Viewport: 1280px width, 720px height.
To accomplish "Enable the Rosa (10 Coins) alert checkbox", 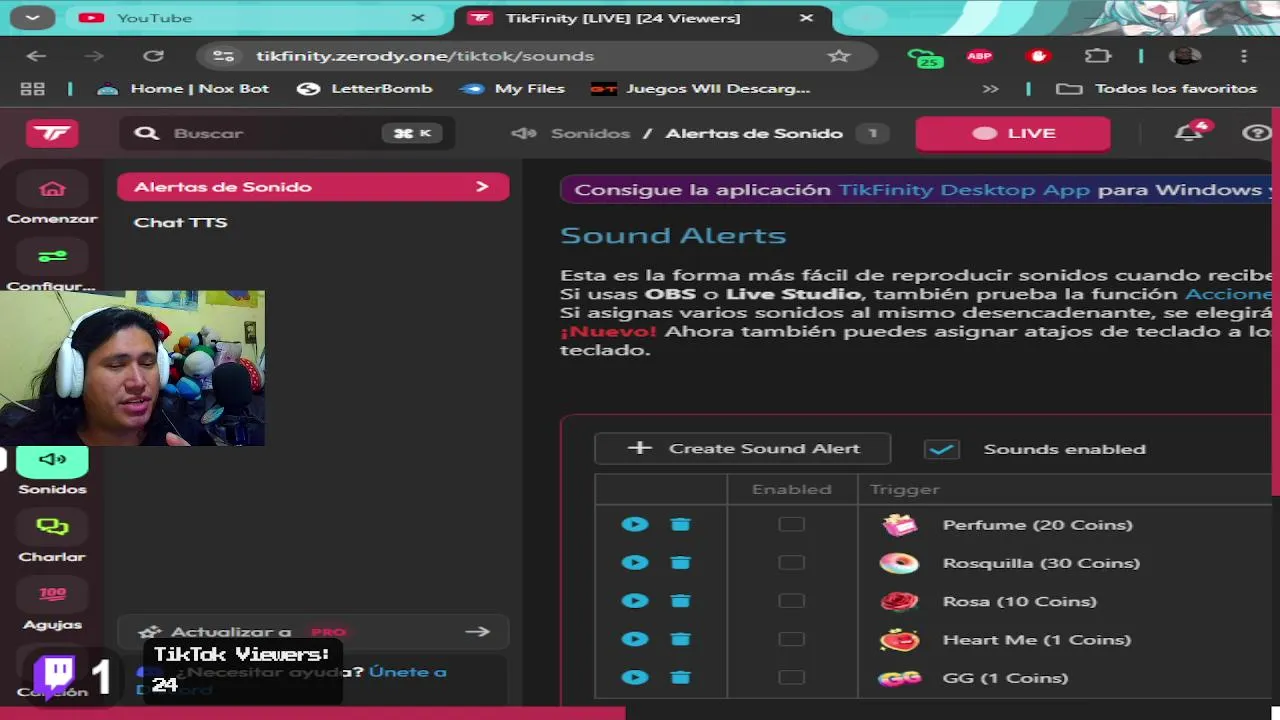I will point(791,600).
